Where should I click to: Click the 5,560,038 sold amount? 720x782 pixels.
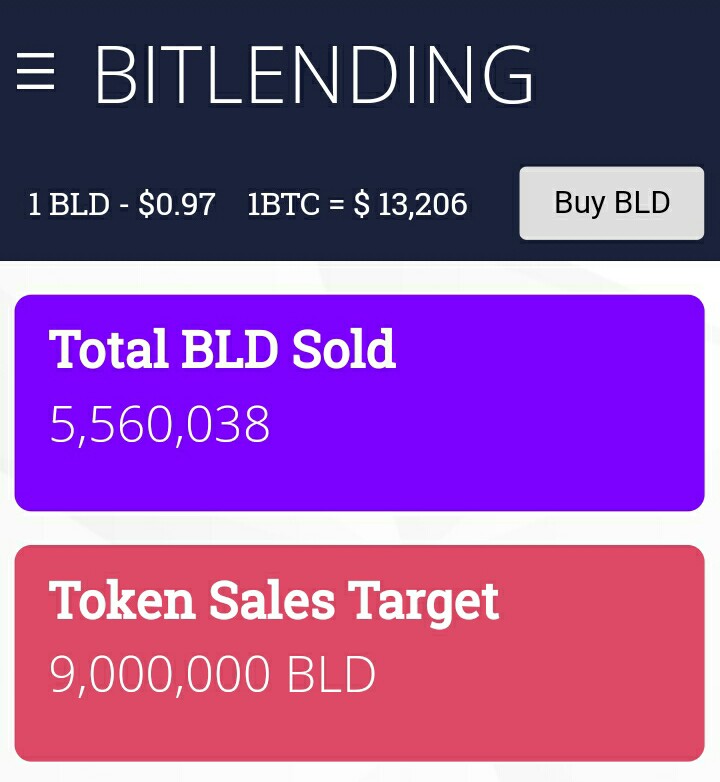[160, 424]
